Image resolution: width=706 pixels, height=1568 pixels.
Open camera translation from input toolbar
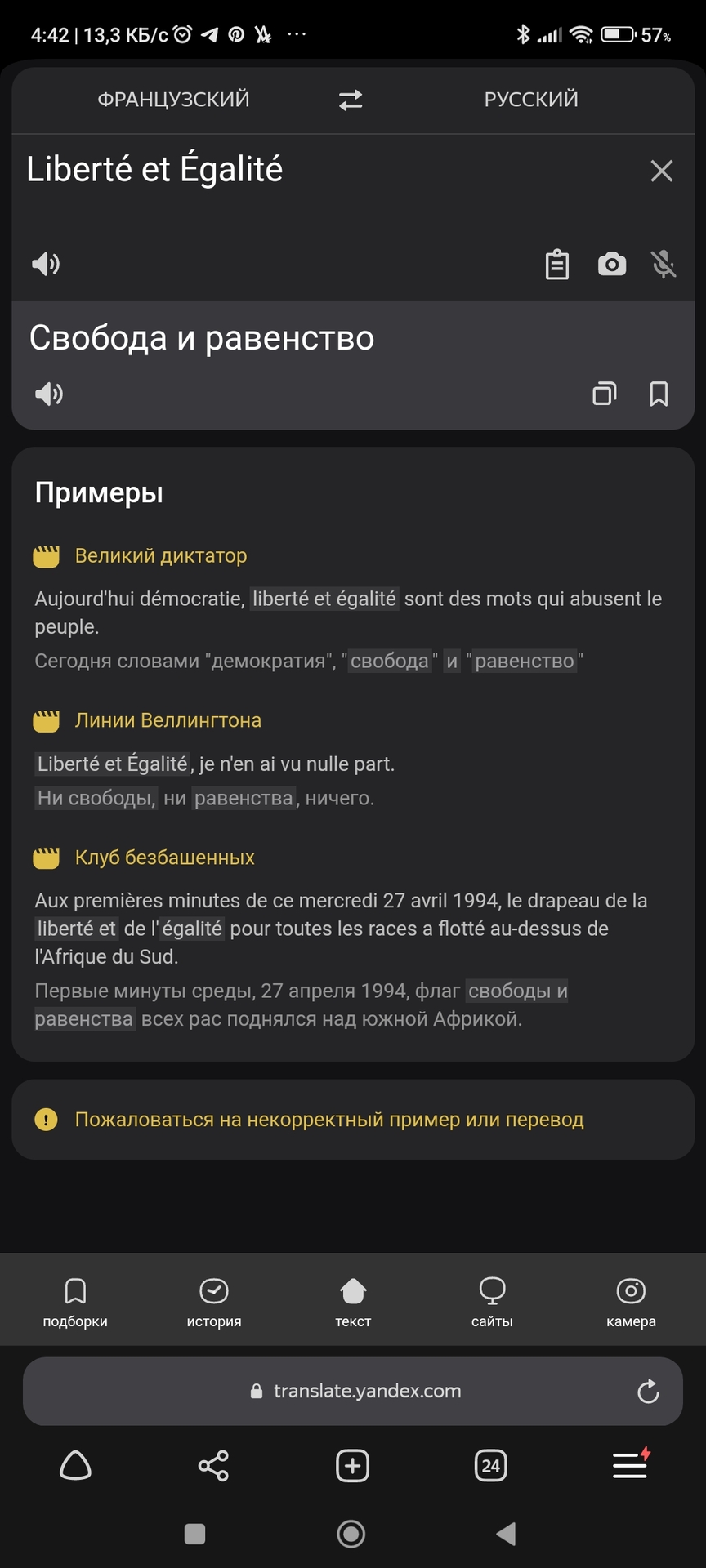pyautogui.click(x=612, y=264)
